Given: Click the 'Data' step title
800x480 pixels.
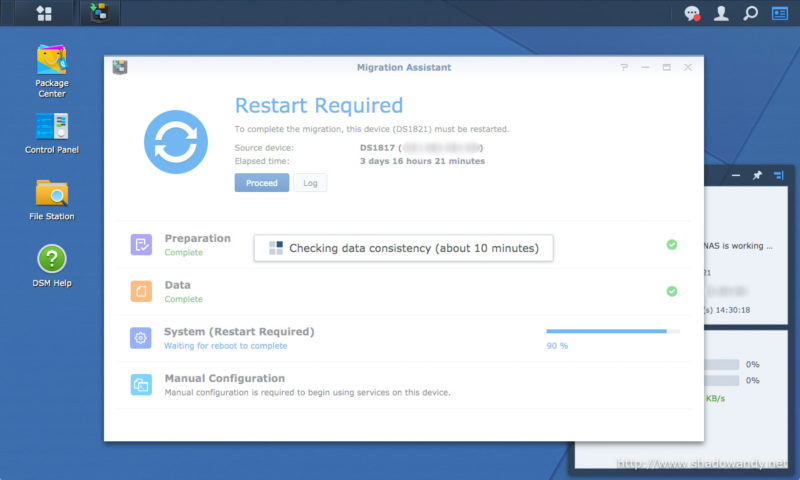Looking at the screenshot, I should tap(178, 285).
